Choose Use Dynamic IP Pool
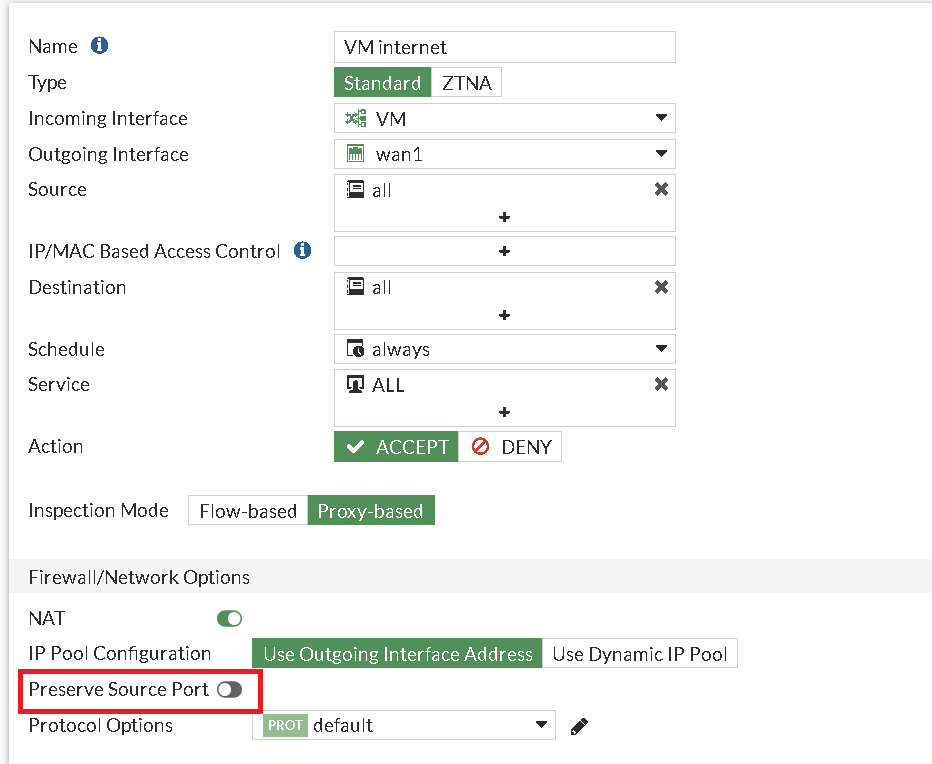The width and height of the screenshot is (932, 764). click(640, 655)
